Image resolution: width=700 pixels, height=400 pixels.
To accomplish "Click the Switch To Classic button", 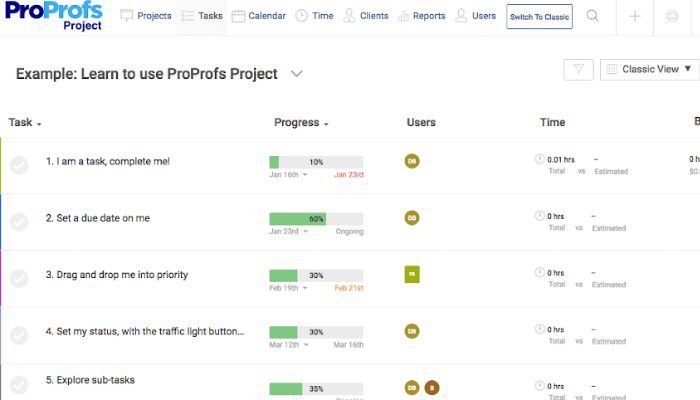I will 539,17.
